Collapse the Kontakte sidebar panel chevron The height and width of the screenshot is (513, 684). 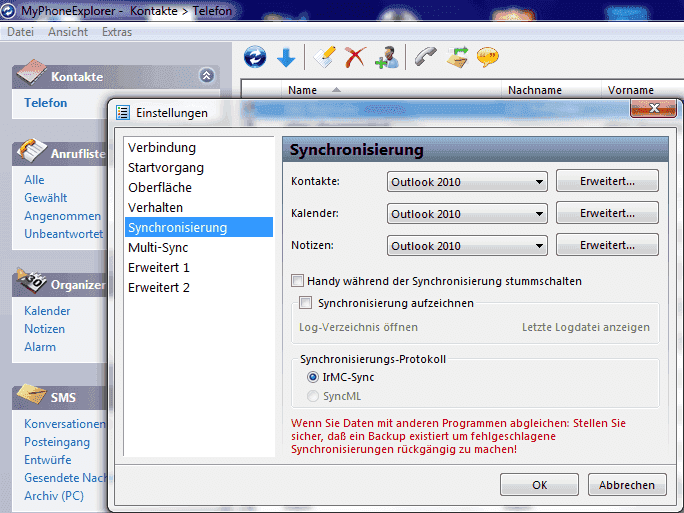[207, 75]
